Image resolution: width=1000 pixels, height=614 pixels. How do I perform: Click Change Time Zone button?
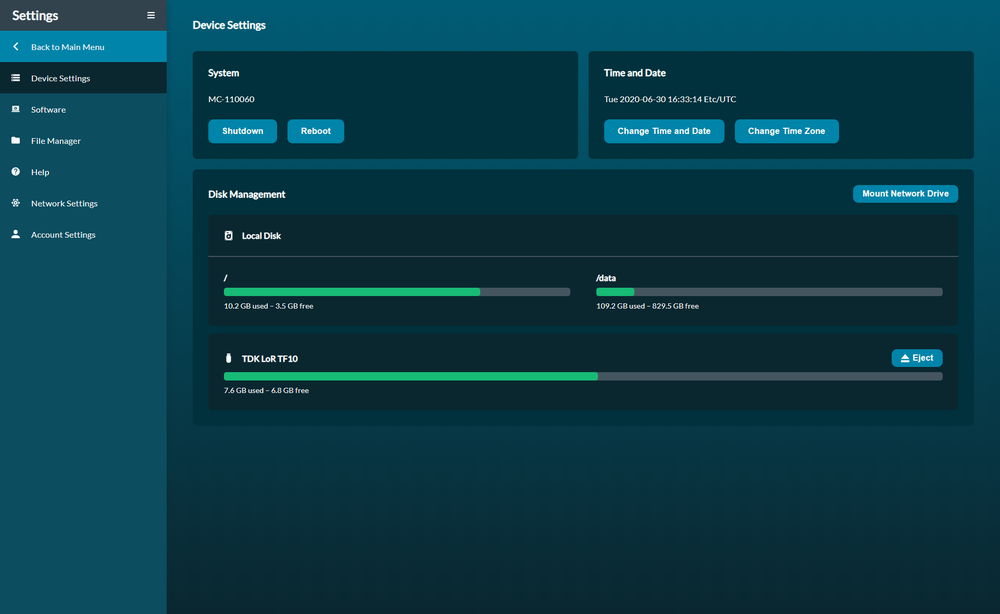pyautogui.click(x=786, y=131)
